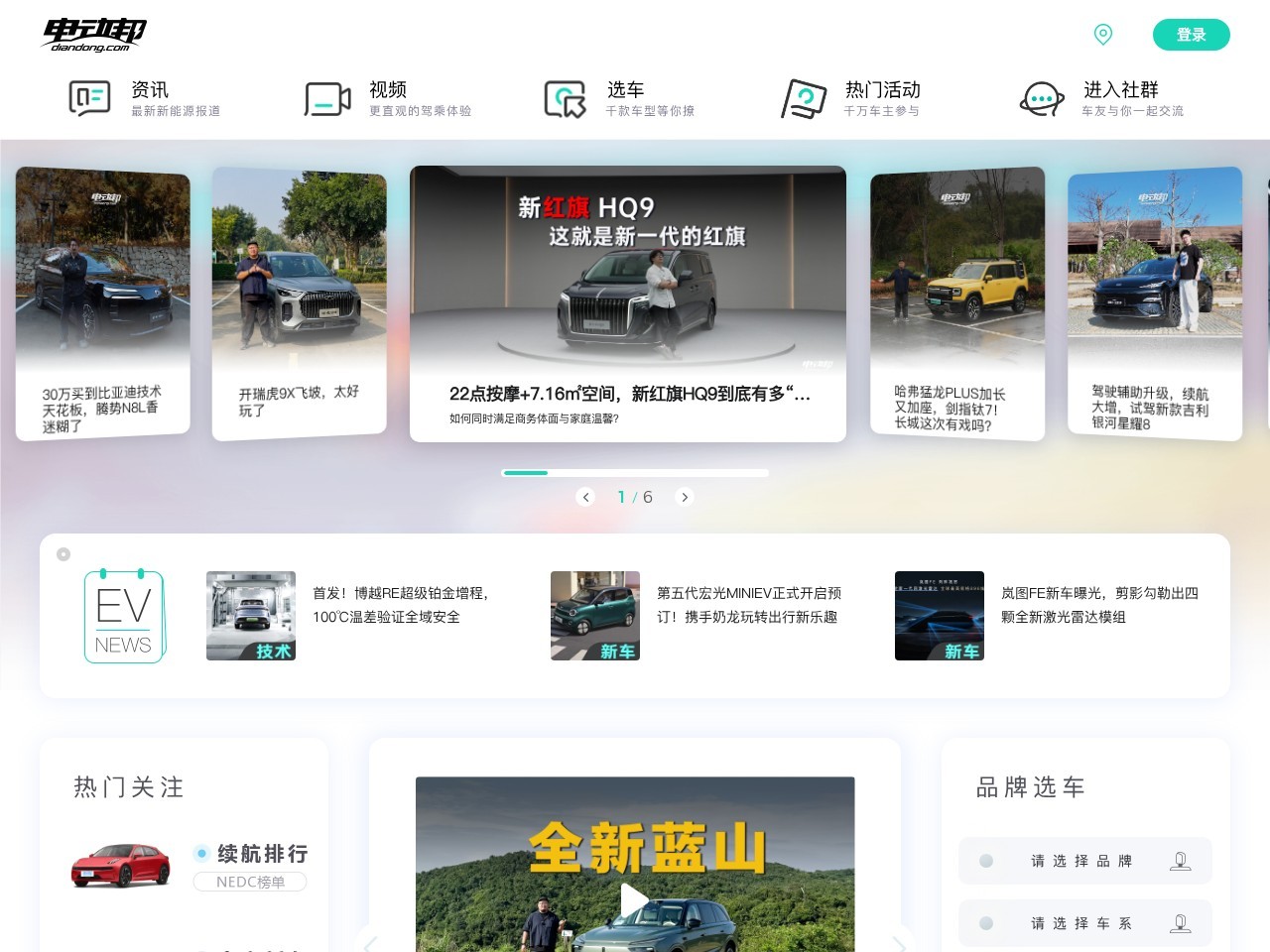
Task: Select the 续航排行 radio dot
Action: (201, 853)
